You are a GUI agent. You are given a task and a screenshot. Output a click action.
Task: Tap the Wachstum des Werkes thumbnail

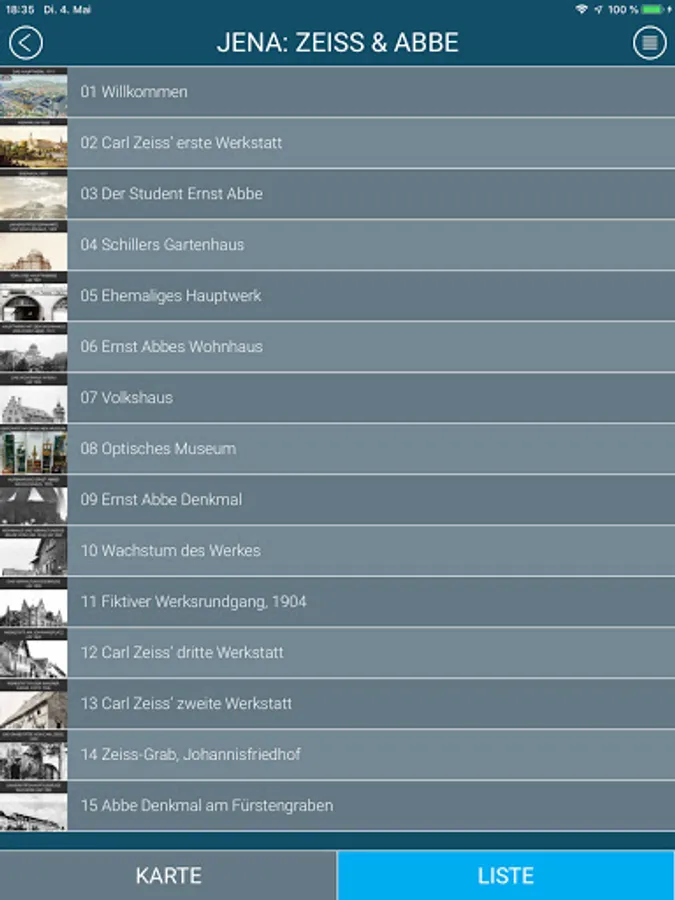33,550
